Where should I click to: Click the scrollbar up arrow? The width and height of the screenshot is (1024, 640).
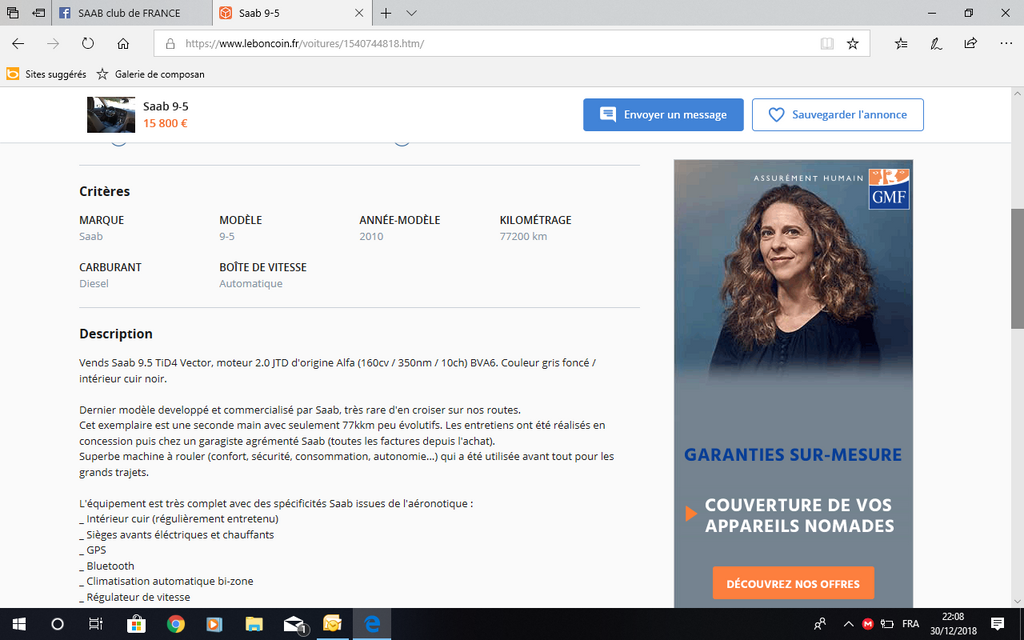pos(1017,93)
